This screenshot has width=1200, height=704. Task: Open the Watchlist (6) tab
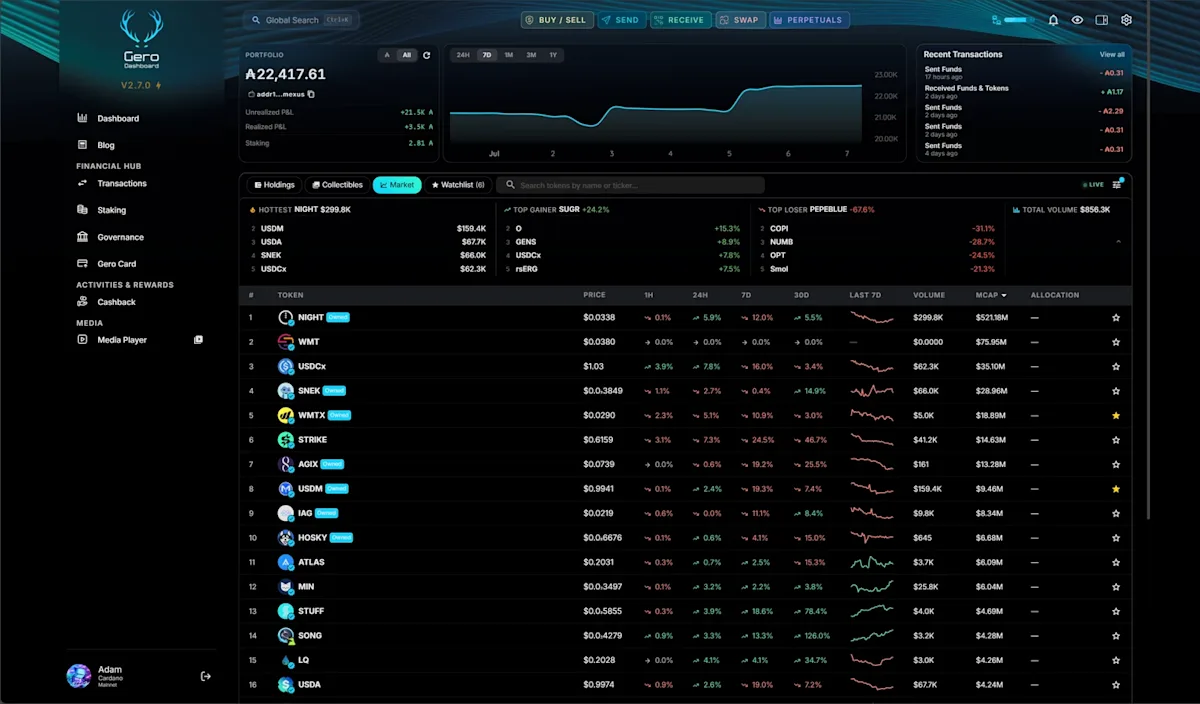tap(458, 185)
